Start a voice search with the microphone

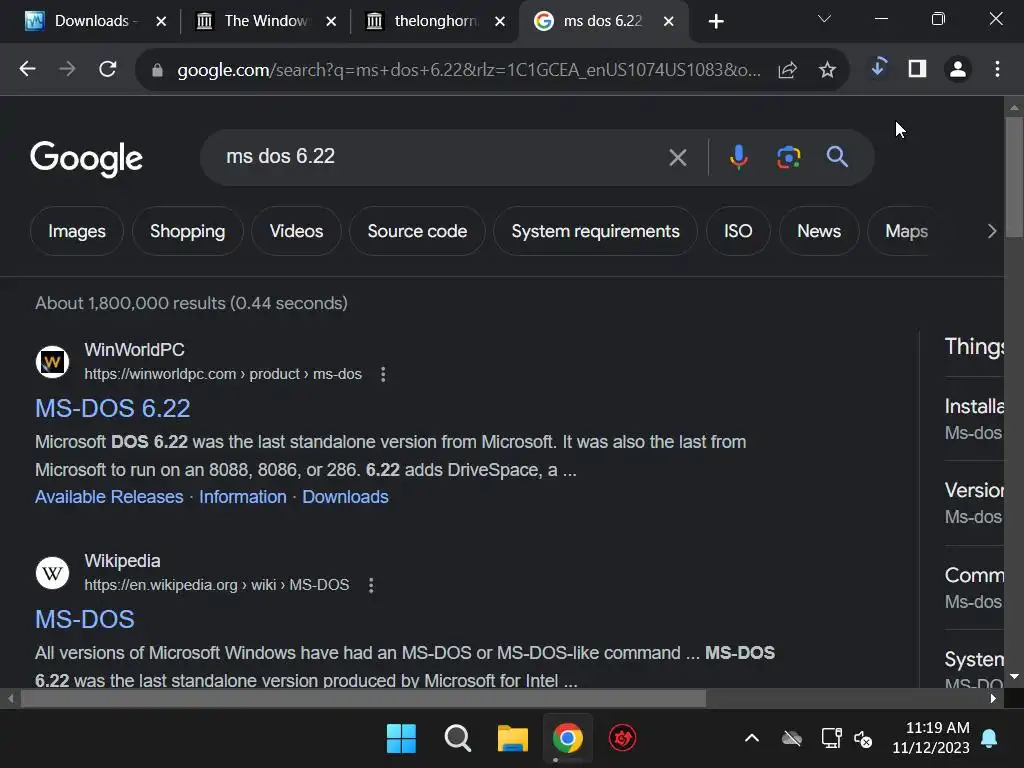click(739, 157)
